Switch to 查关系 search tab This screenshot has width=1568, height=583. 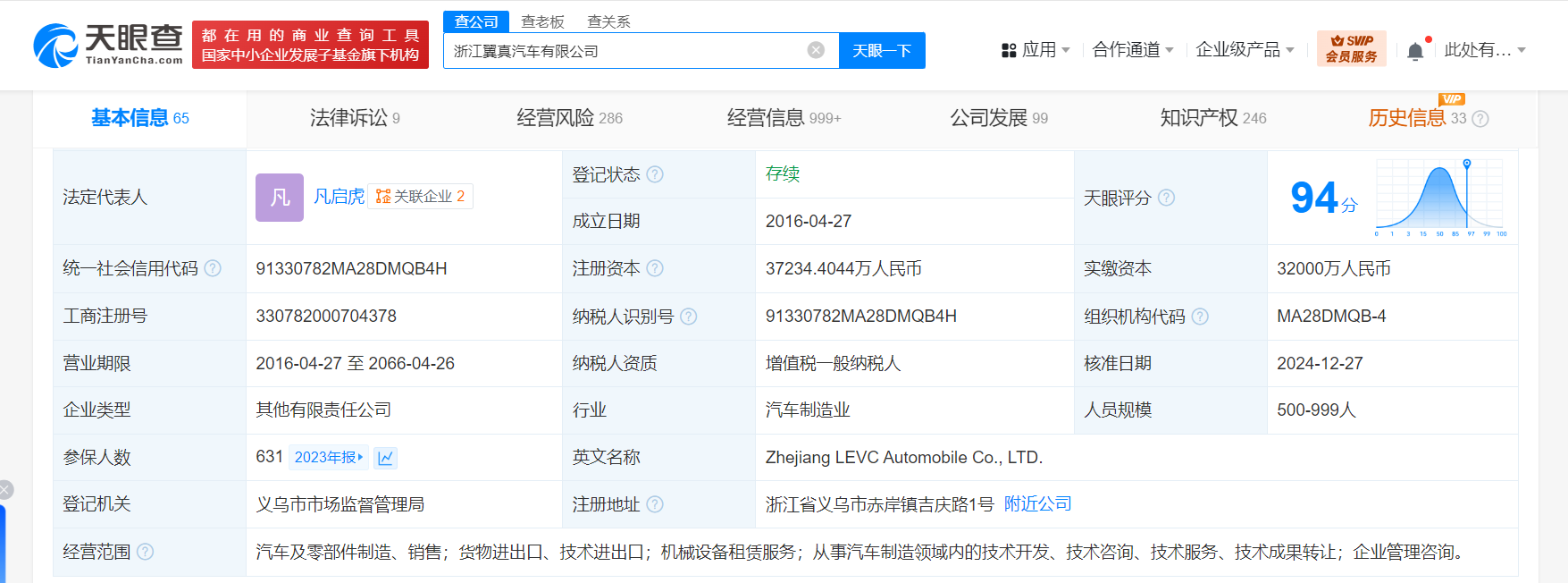608,21
